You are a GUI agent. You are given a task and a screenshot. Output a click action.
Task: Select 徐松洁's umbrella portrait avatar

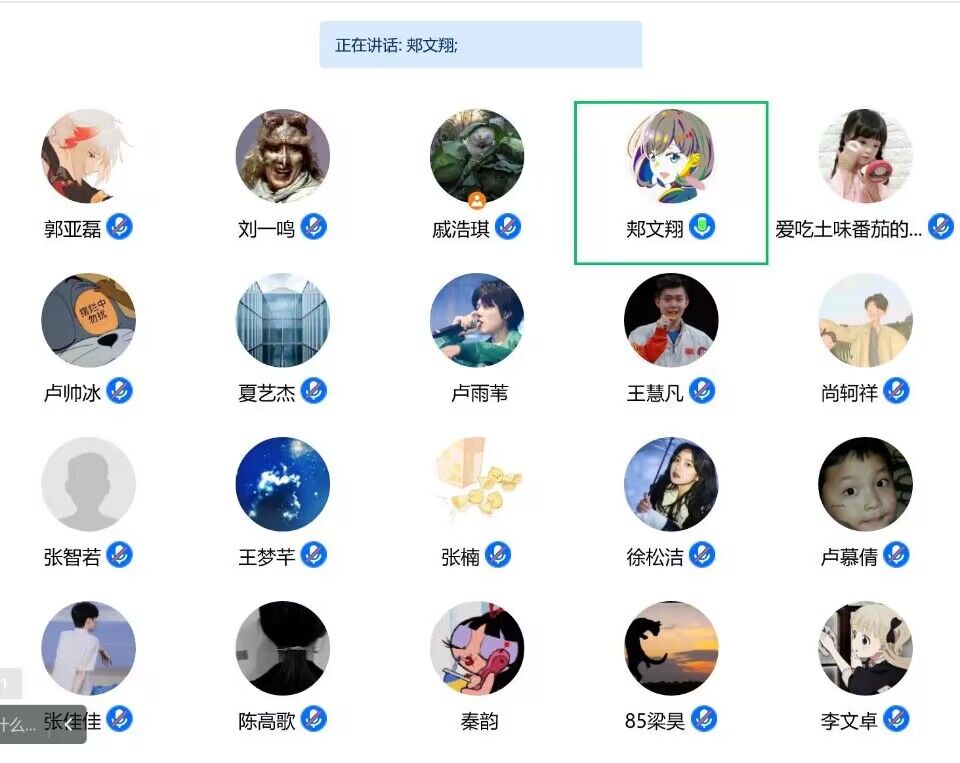pyautogui.click(x=671, y=484)
